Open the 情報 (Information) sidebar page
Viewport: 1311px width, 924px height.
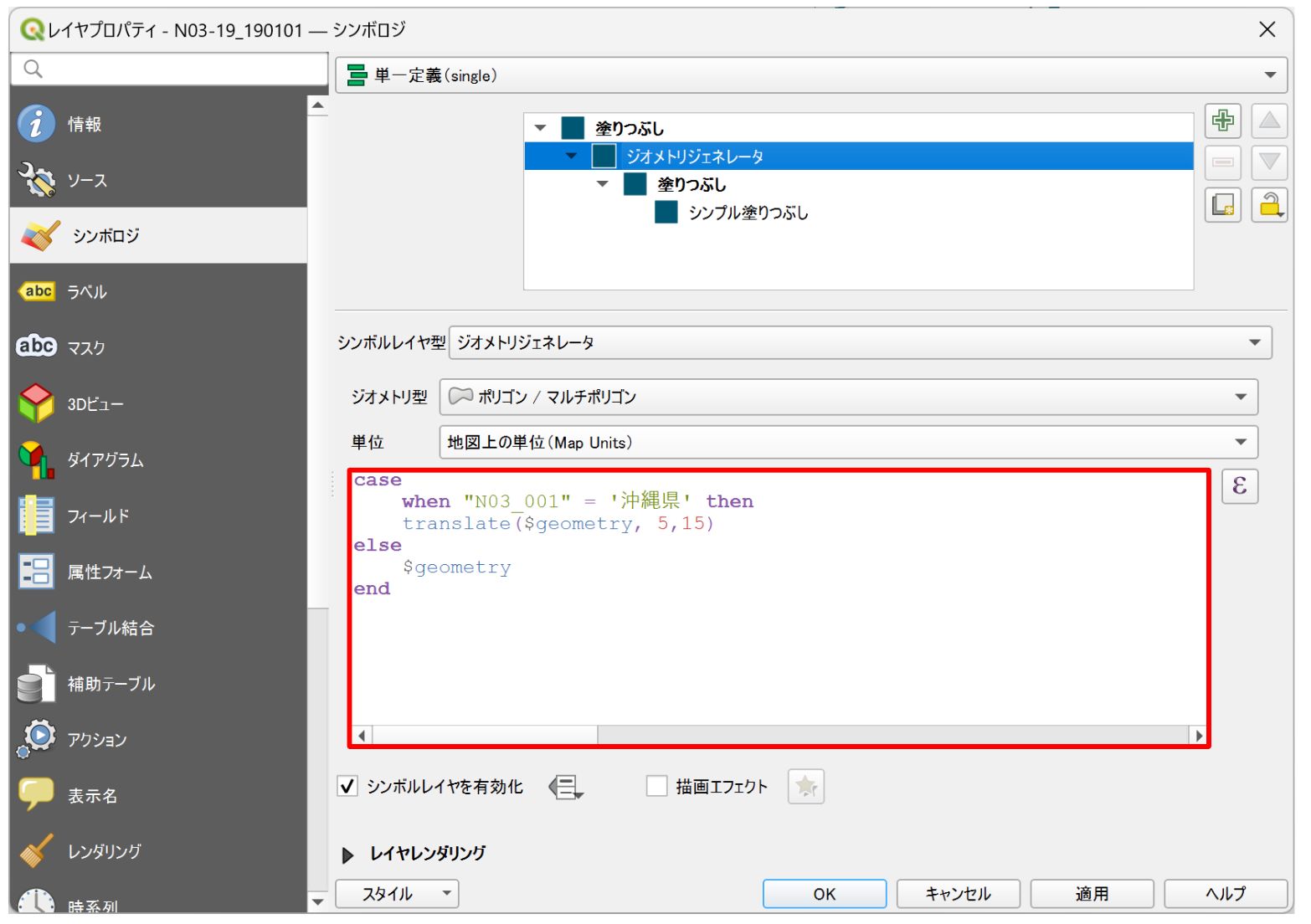158,124
